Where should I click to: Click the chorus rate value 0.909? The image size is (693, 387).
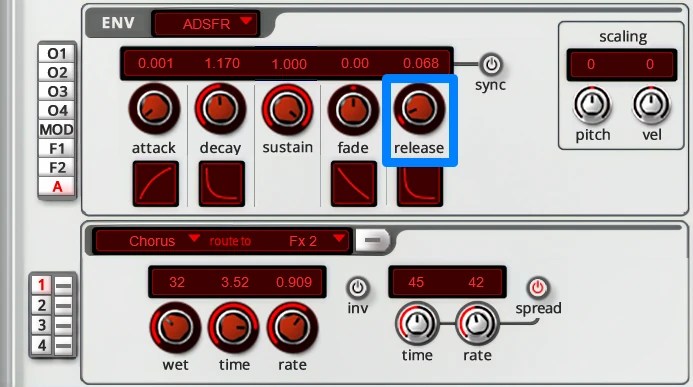tap(294, 282)
